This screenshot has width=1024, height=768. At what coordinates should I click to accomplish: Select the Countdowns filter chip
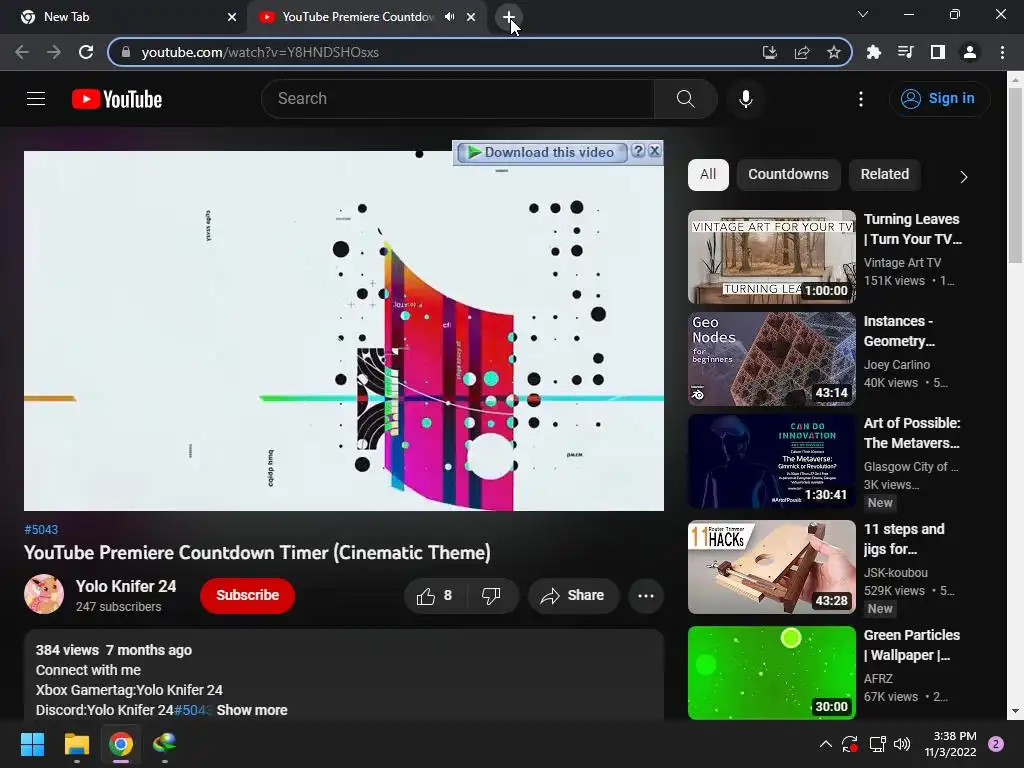788,174
